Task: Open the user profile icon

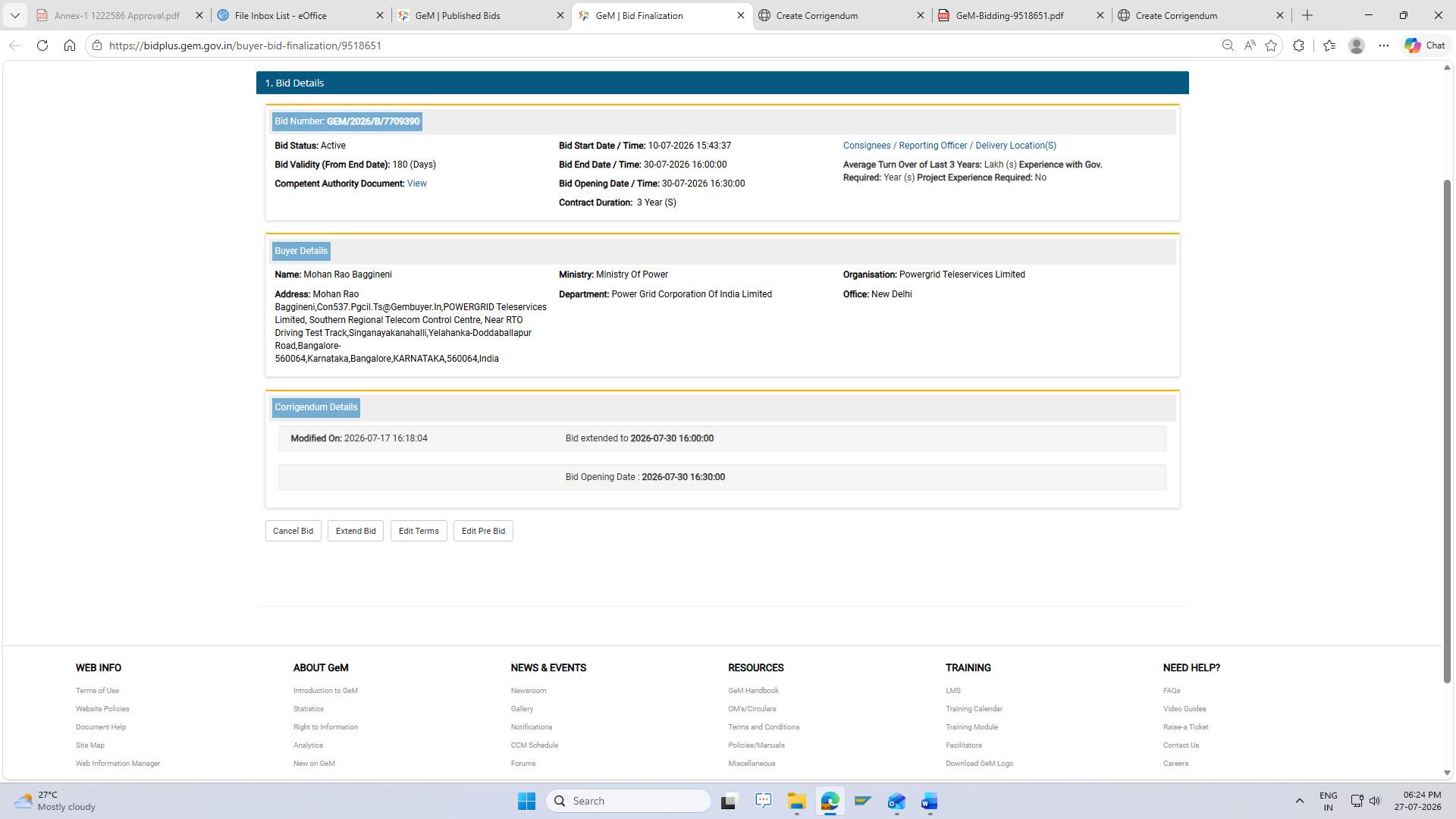Action: [1357, 45]
